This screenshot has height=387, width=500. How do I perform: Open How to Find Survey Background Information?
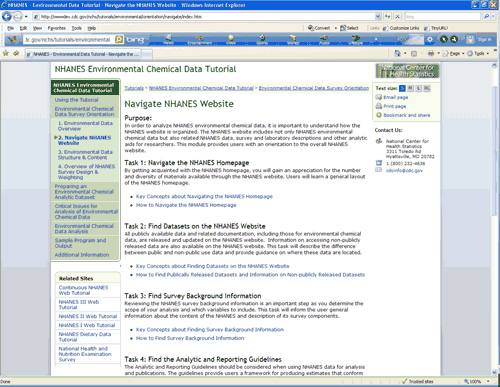click(x=190, y=338)
